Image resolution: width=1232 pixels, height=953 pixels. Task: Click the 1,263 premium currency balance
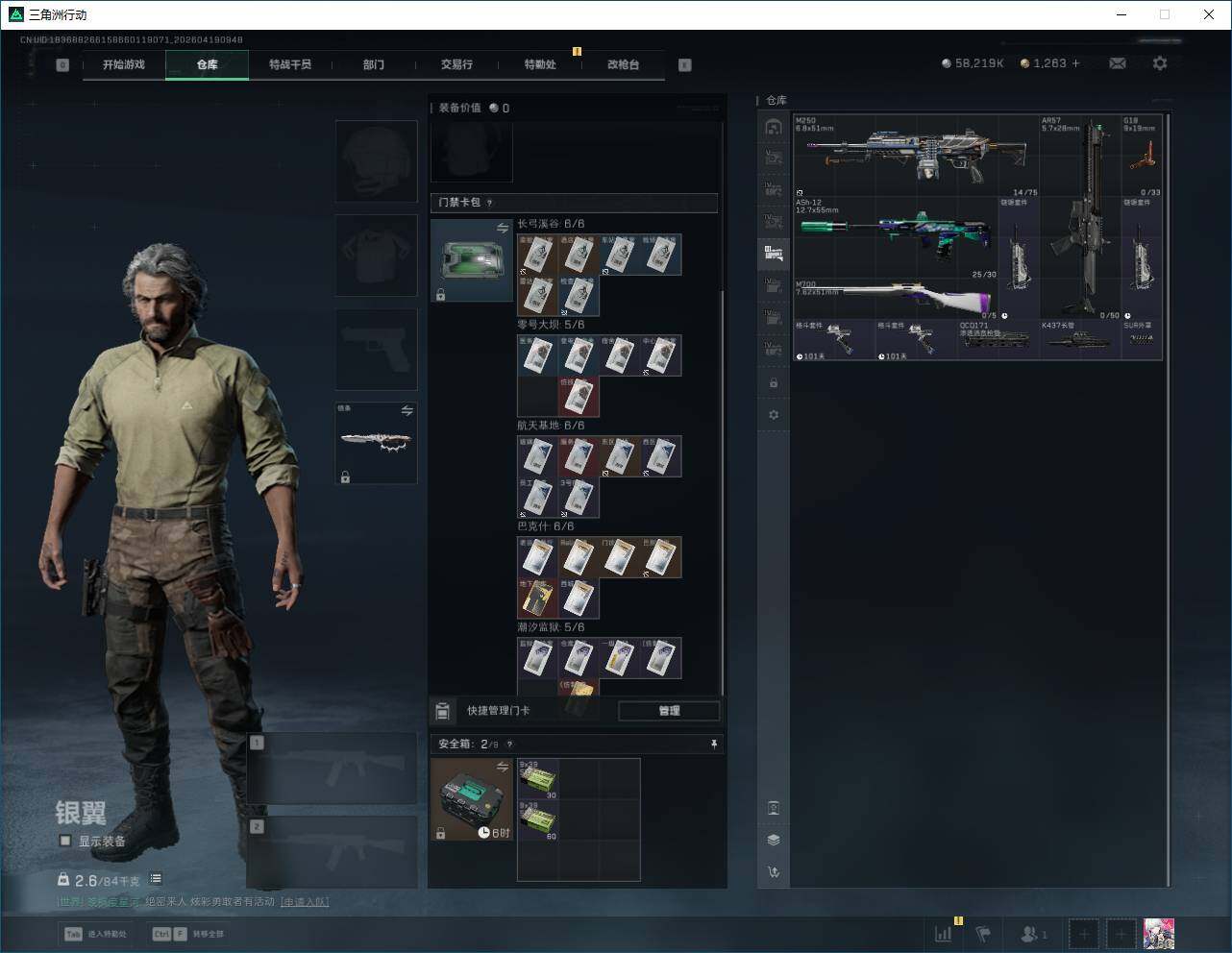[x=1044, y=63]
